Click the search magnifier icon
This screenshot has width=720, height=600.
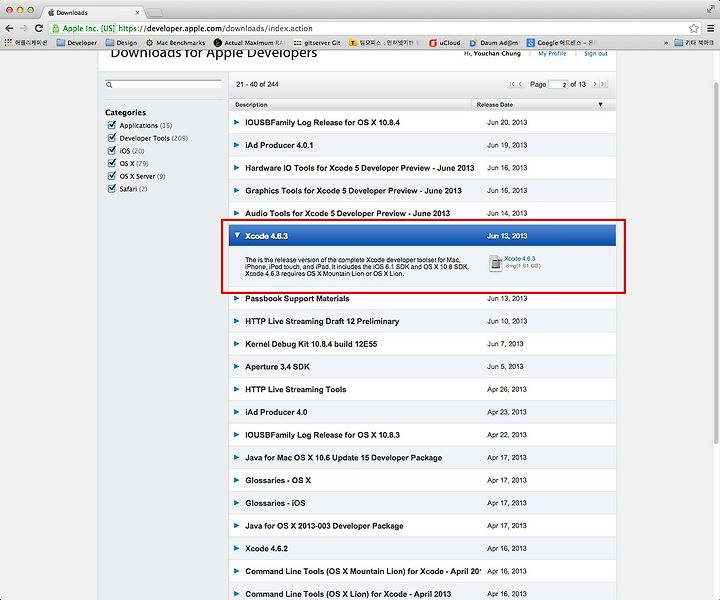tap(109, 85)
